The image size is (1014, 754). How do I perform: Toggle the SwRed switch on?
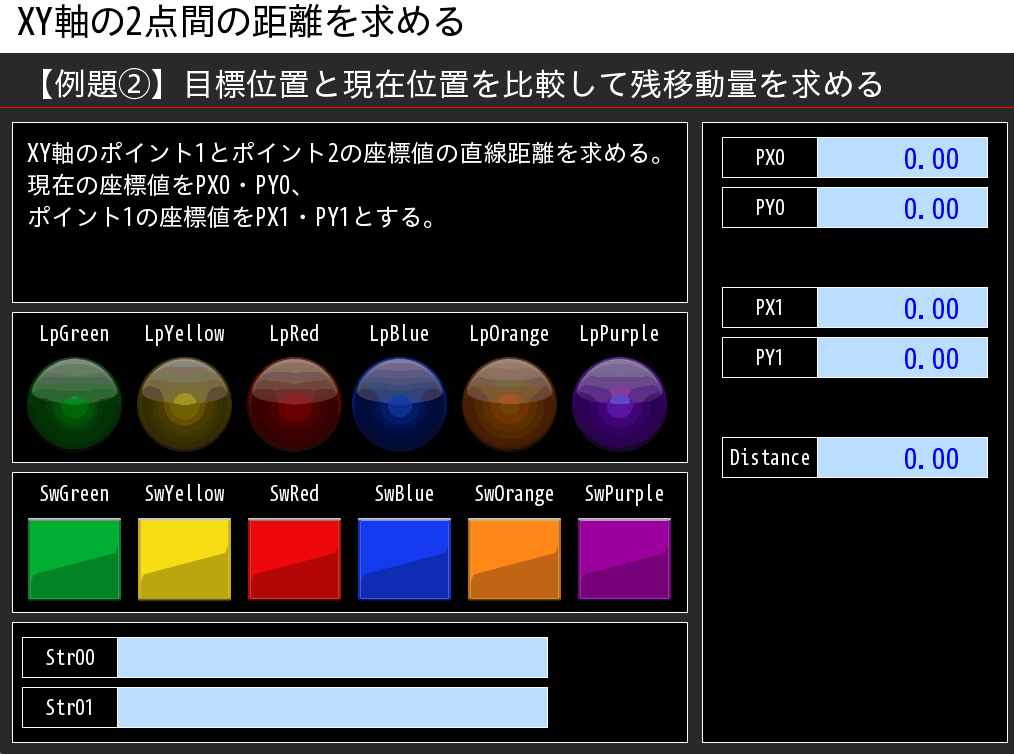click(295, 560)
